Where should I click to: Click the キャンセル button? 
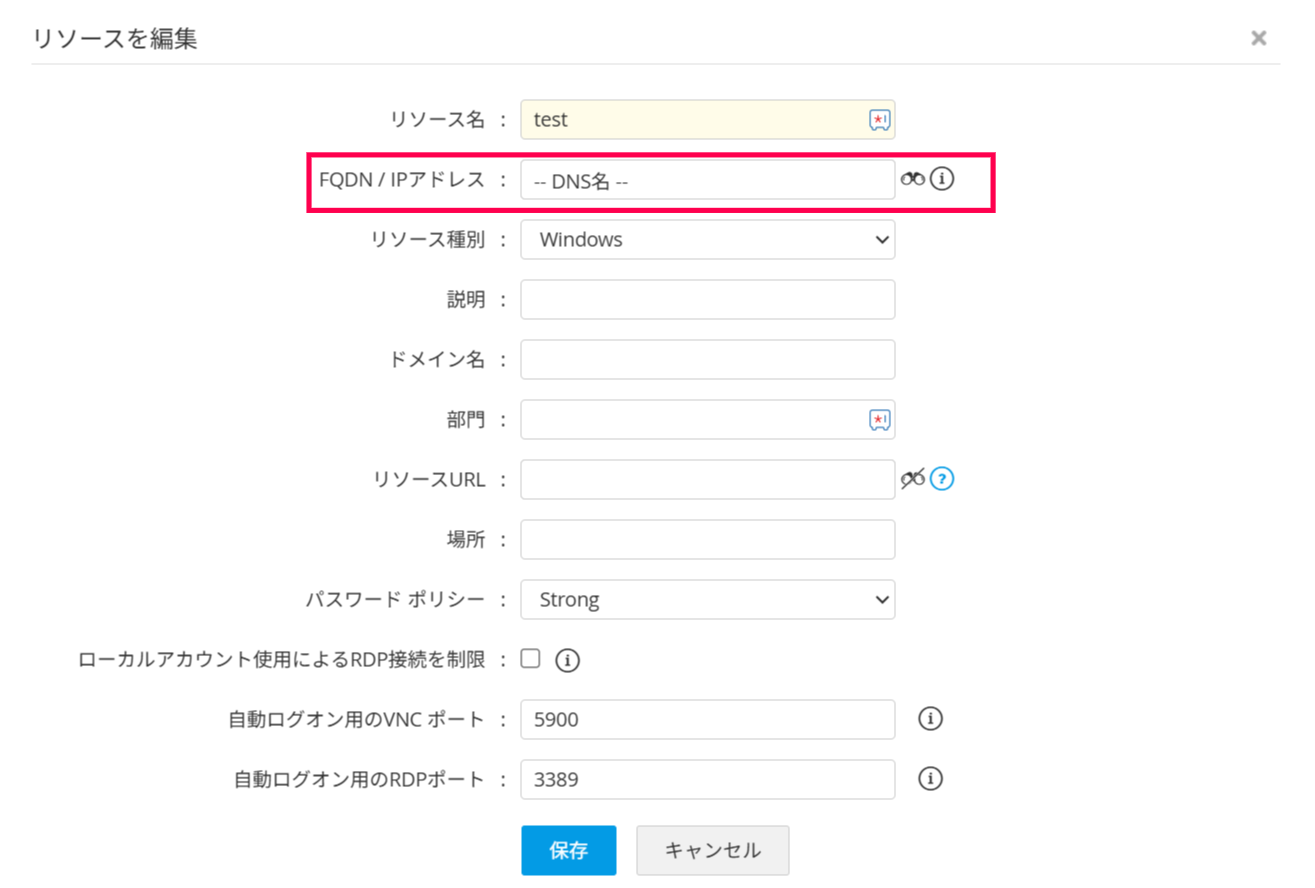coord(712,850)
